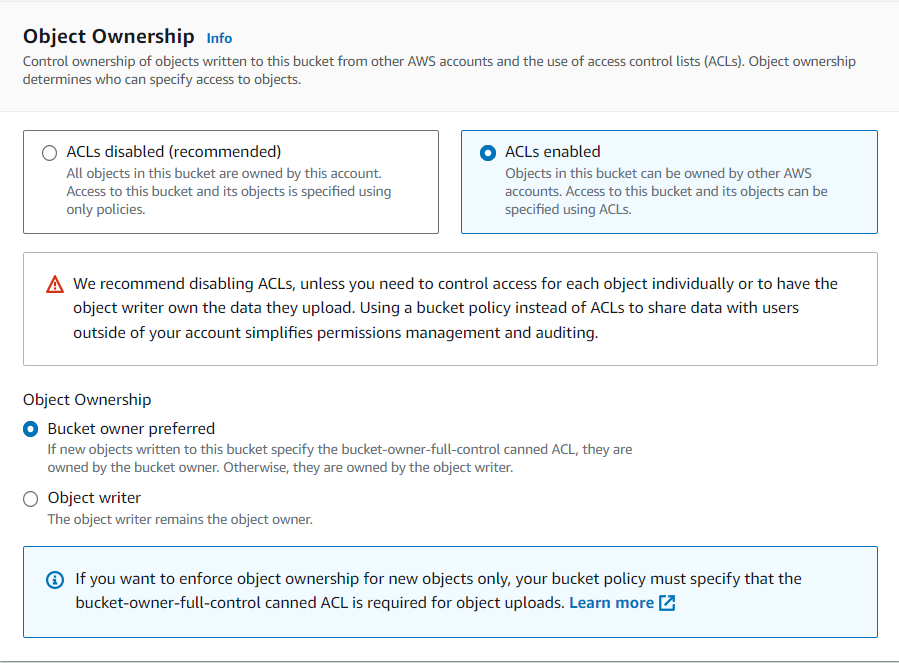Viewport: 899px width, 663px height.
Task: Click "The object writer remains the object owner" text
Action: click(x=180, y=519)
